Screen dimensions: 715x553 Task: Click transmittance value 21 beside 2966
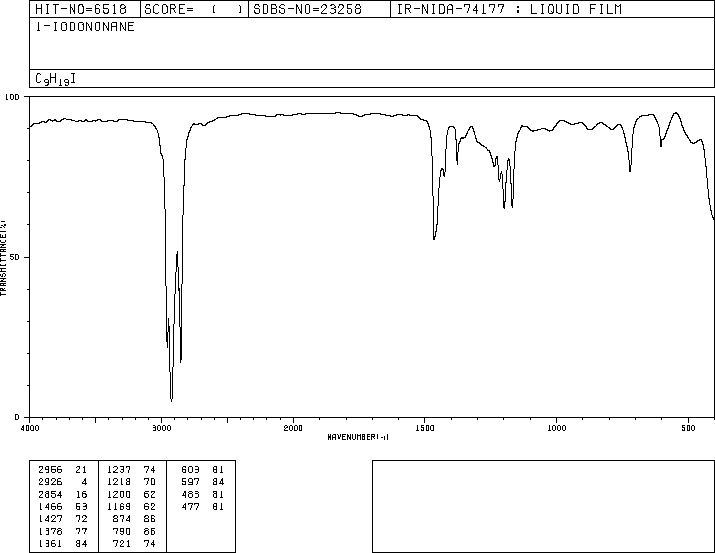(x=81, y=470)
